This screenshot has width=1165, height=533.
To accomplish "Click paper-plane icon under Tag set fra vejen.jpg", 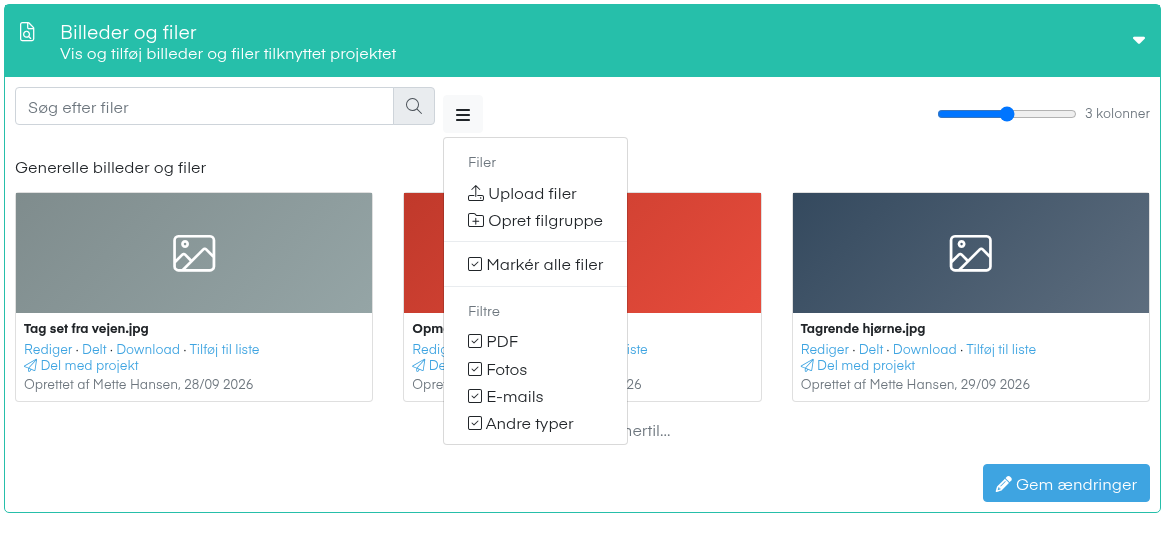I will coord(30,366).
